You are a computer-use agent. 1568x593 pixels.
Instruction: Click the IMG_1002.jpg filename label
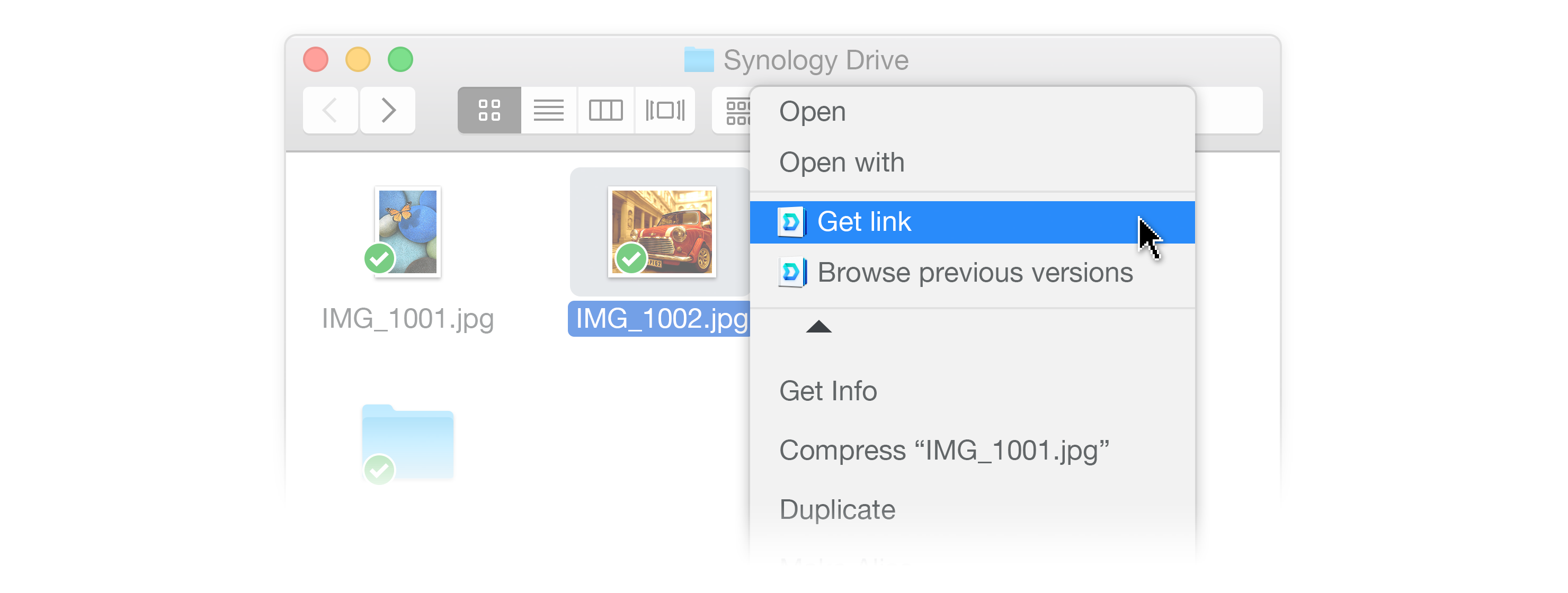pos(660,319)
